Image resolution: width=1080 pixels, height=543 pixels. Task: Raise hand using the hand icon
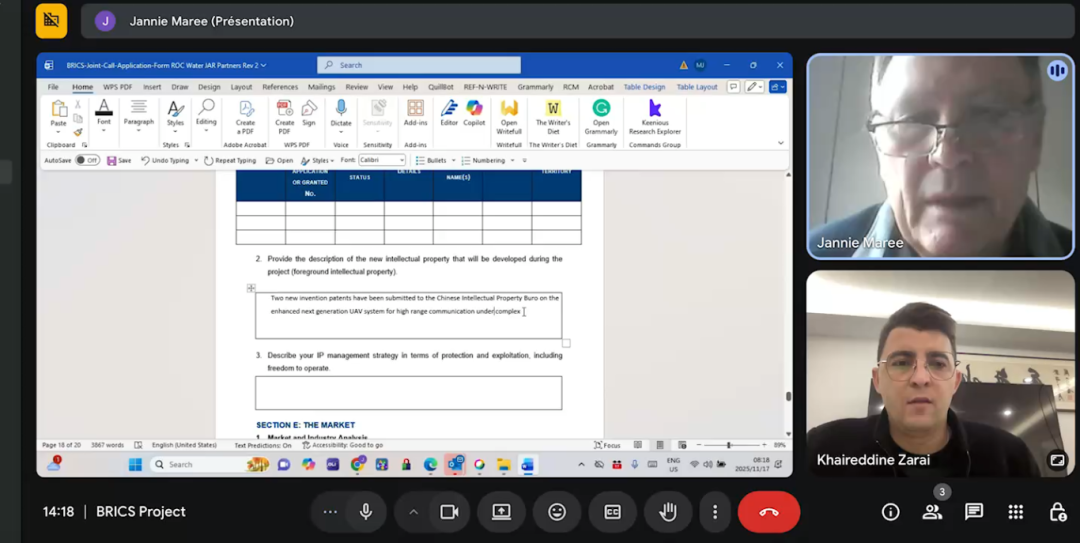tap(668, 512)
